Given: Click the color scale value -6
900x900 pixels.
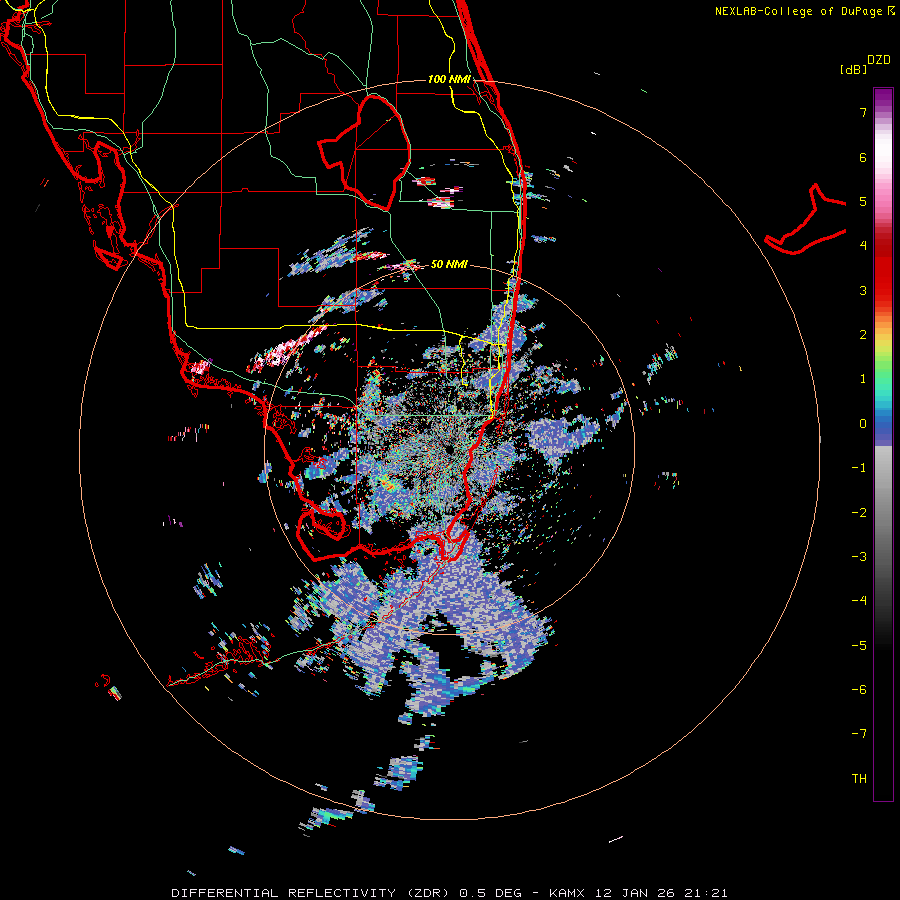Looking at the screenshot, I should coord(859,690).
